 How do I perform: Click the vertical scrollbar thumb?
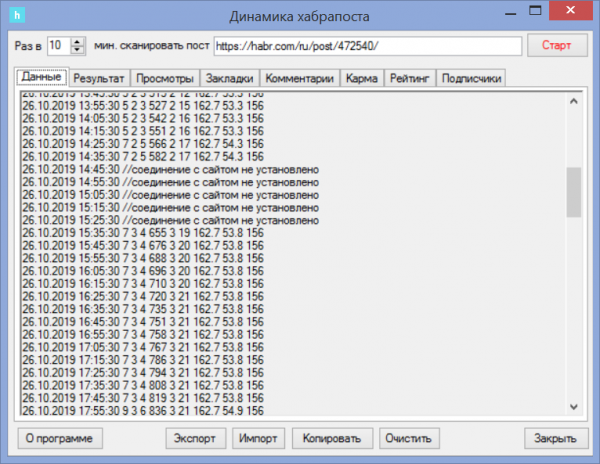click(574, 192)
